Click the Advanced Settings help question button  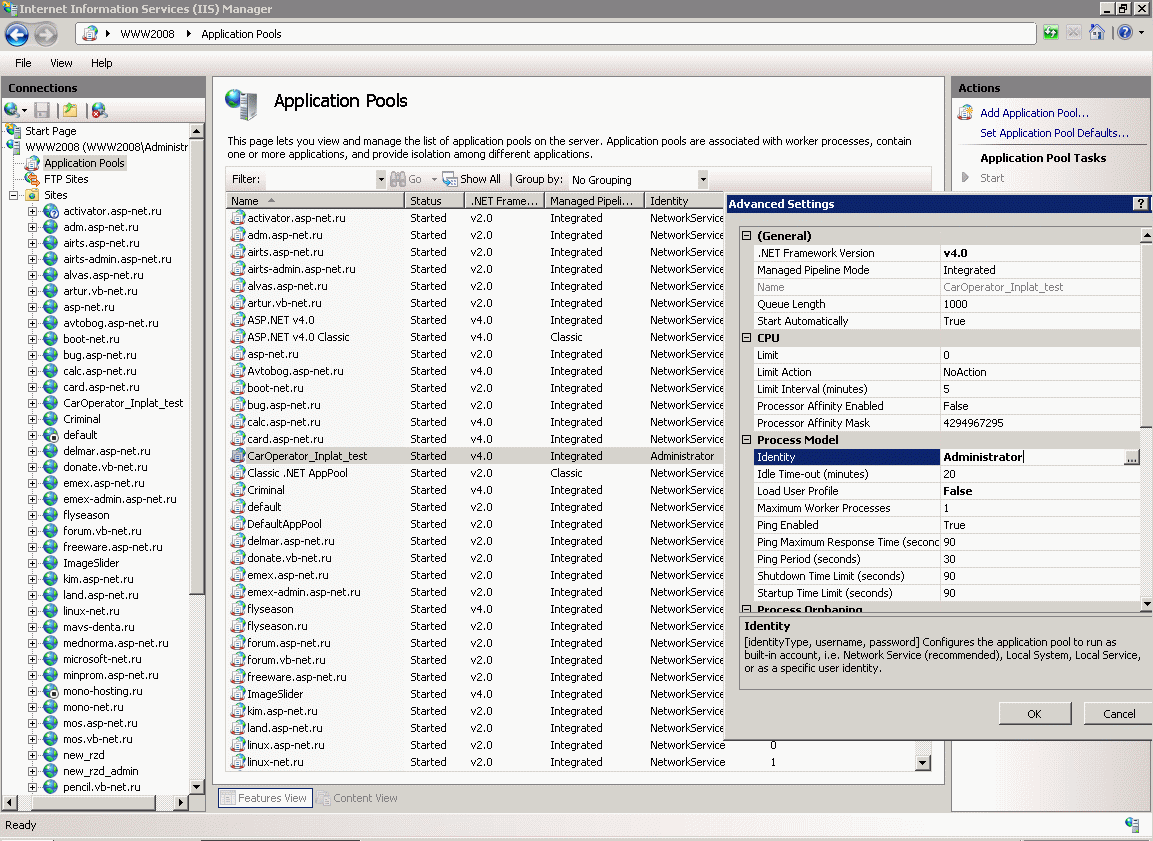click(1140, 204)
